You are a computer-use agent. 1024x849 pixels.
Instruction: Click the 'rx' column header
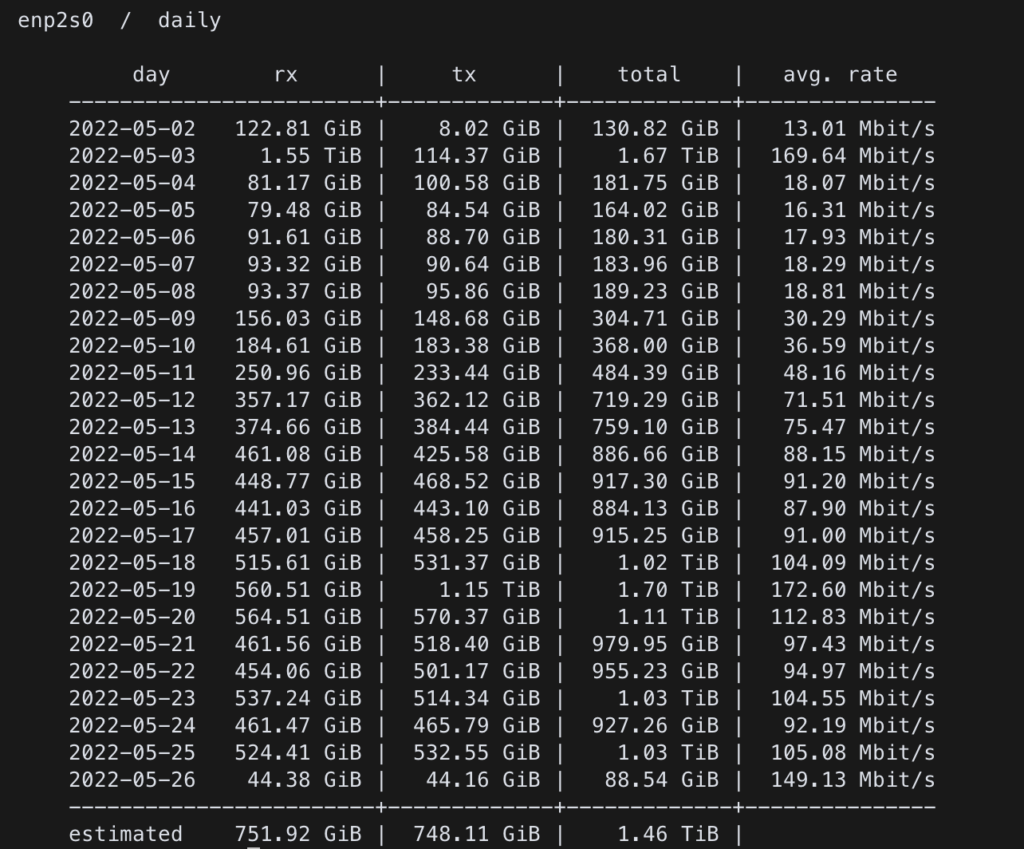click(x=286, y=75)
